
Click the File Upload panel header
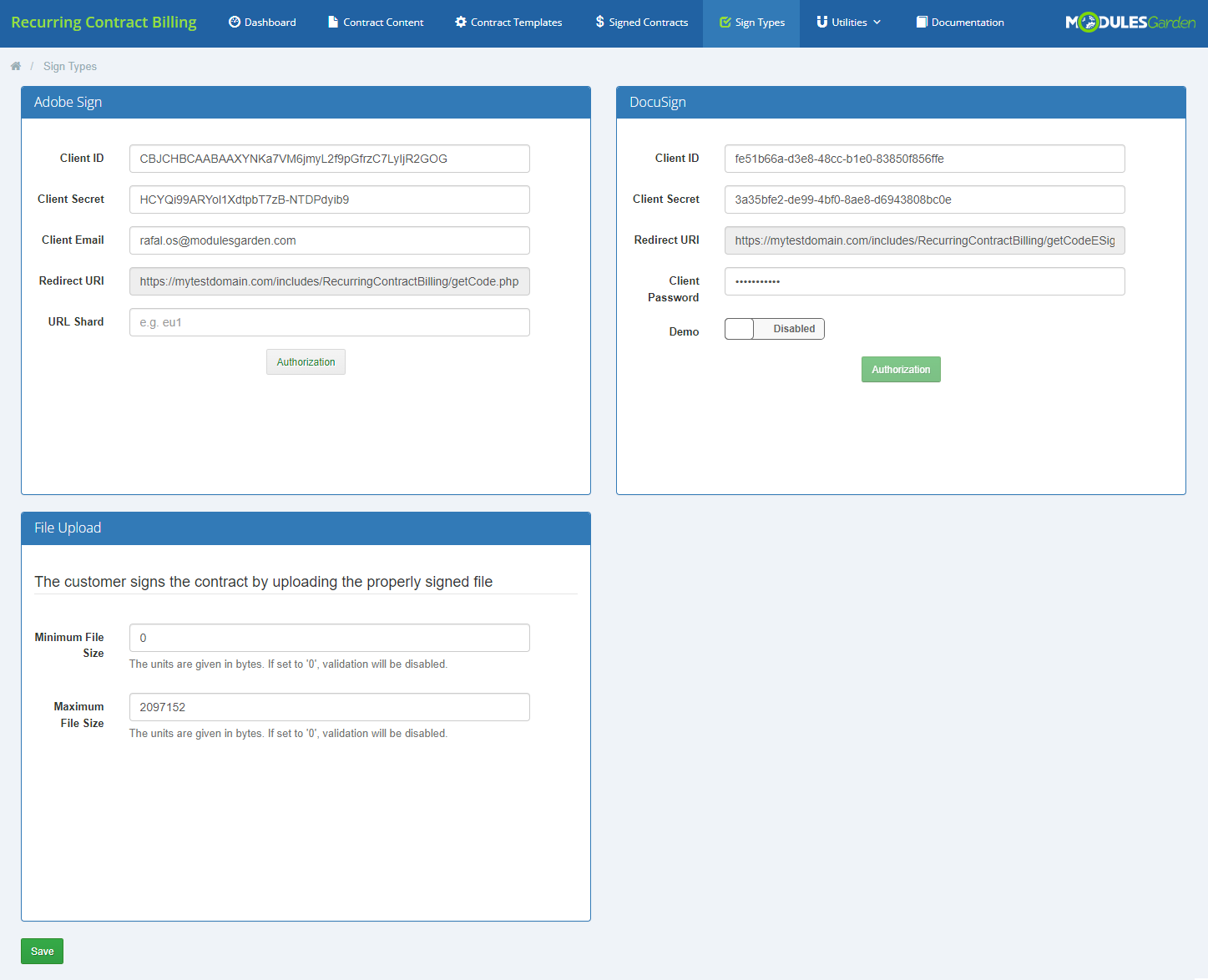click(x=306, y=528)
